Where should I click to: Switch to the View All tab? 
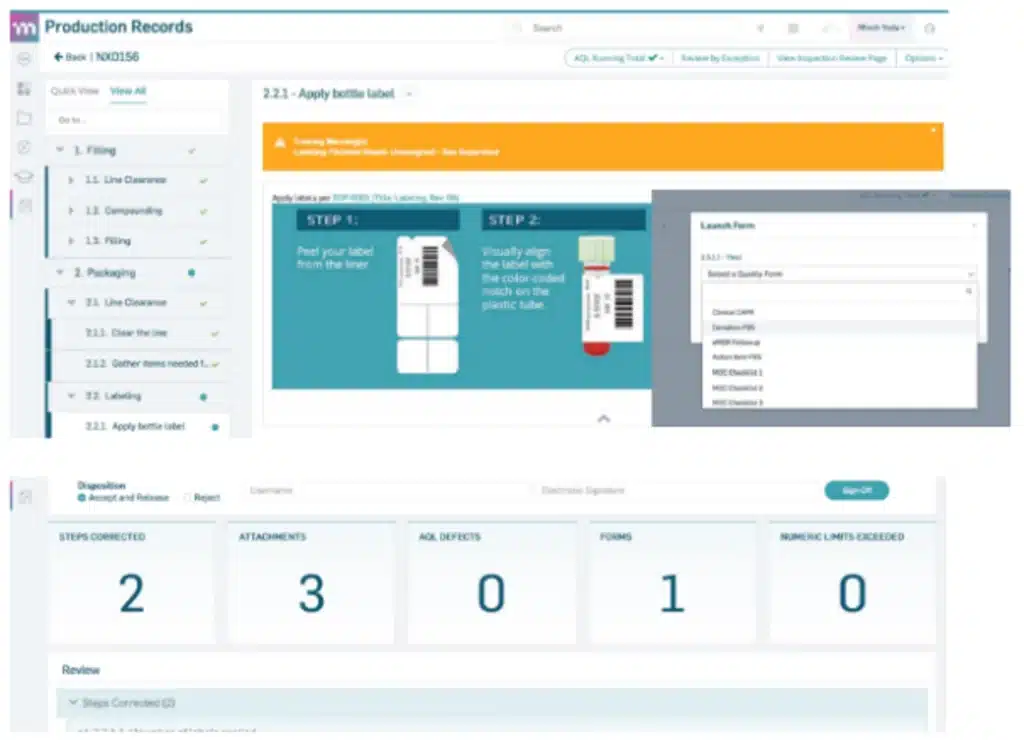(x=128, y=91)
